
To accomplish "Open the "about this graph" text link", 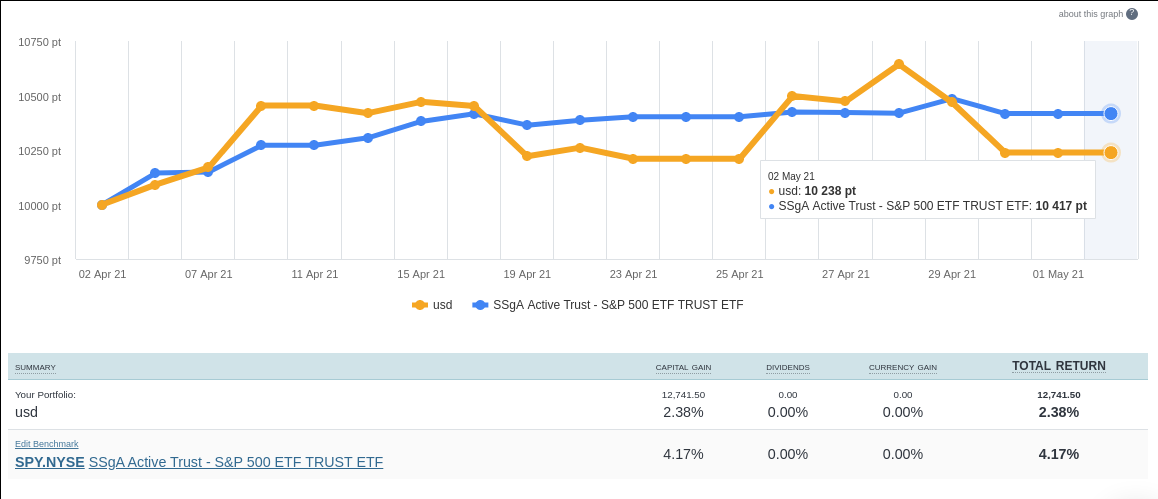I will pyautogui.click(x=1091, y=14).
